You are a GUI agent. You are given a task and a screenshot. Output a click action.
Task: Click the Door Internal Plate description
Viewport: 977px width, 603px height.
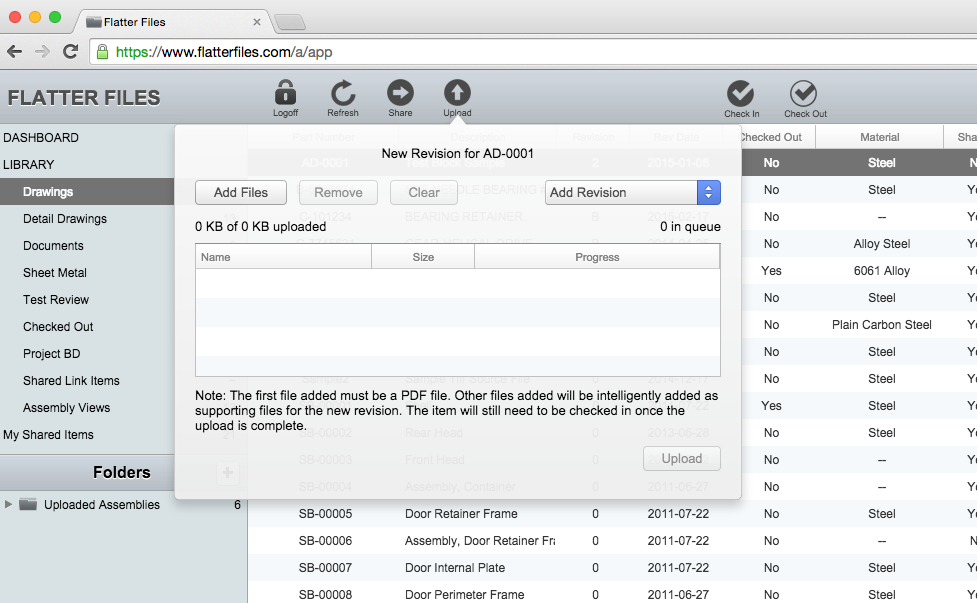(455, 567)
